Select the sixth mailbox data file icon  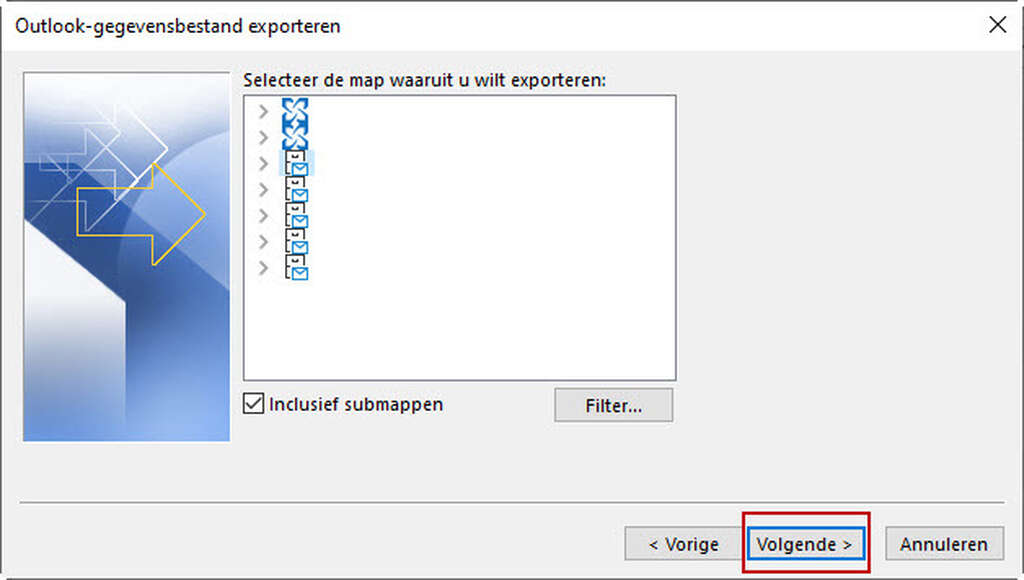click(x=296, y=242)
